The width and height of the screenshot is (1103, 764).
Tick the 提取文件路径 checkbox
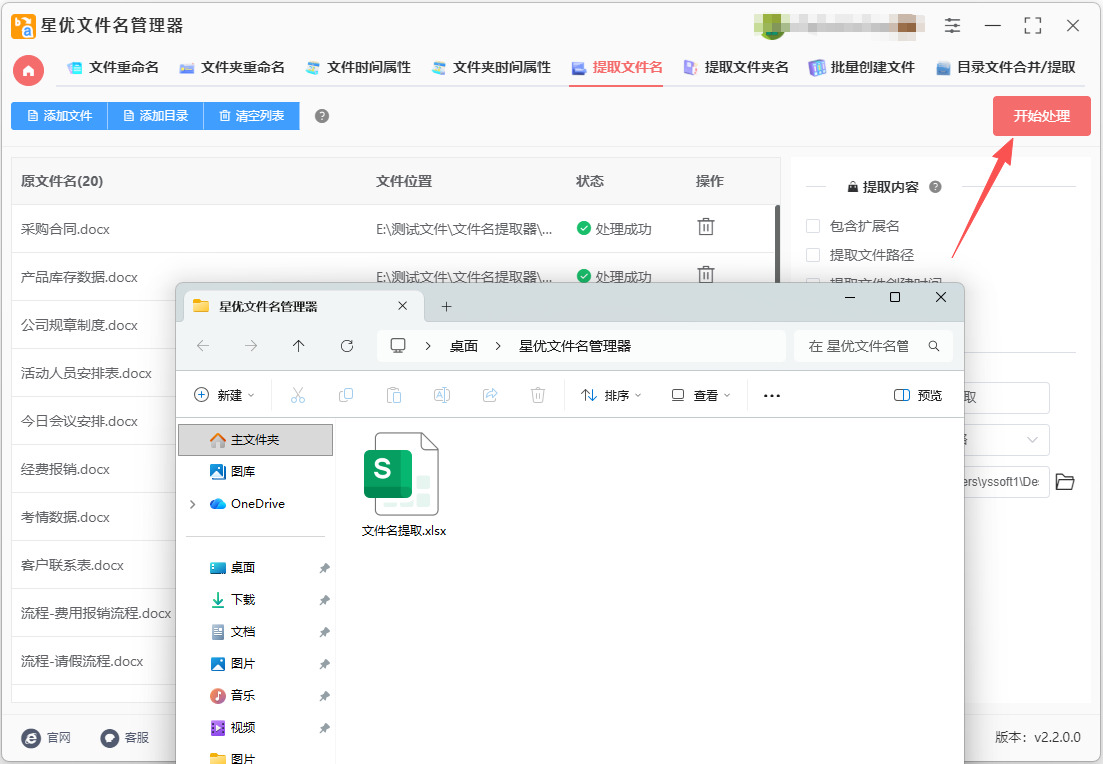[813, 255]
